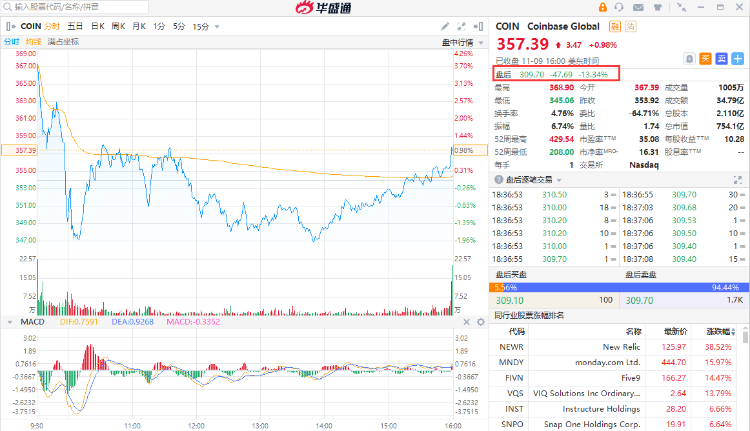Open VQS VIQ Solutions row
750x431 pixels.
(617, 393)
